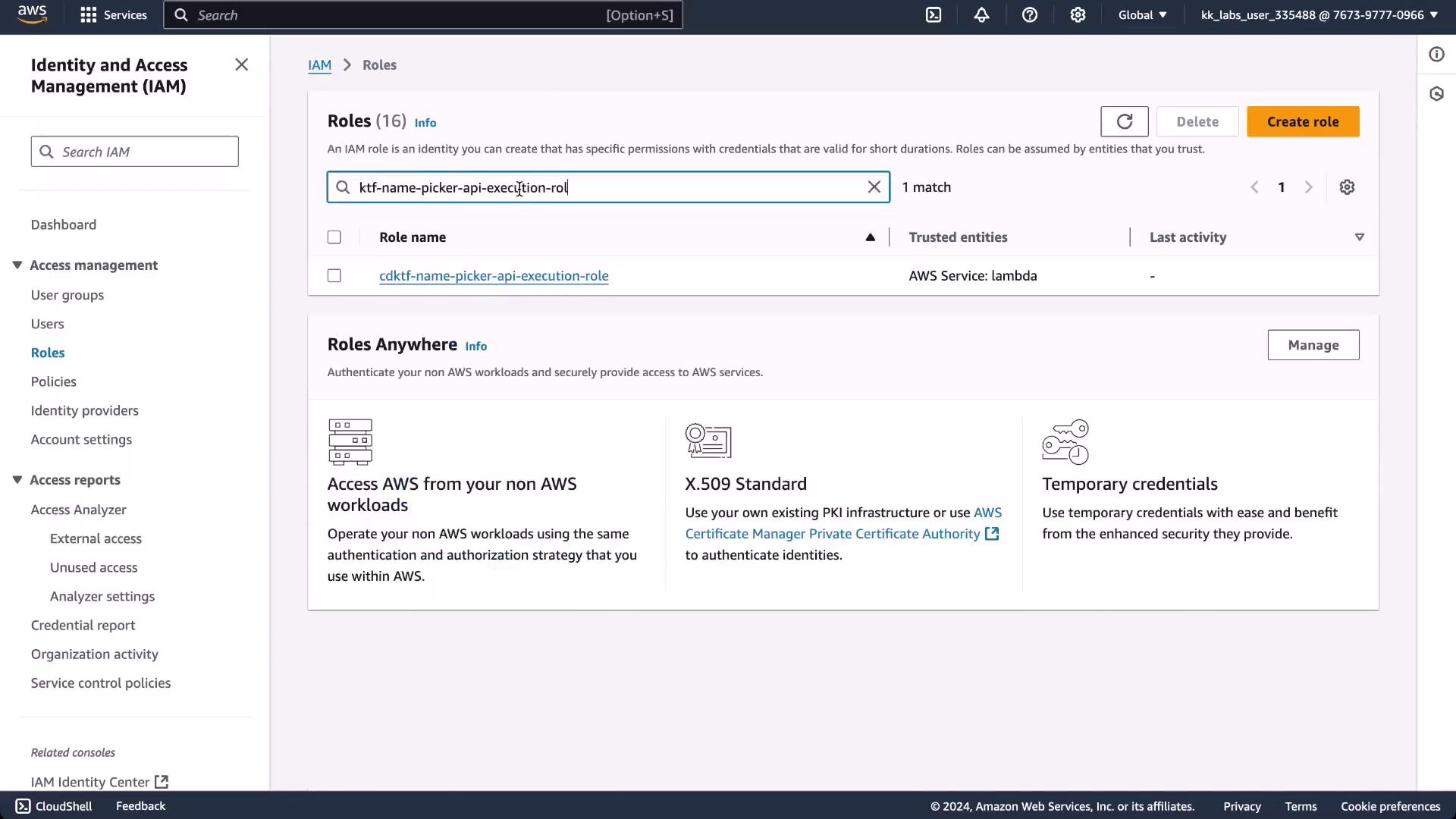
Task: Open top bar settings gear
Action: [1078, 15]
